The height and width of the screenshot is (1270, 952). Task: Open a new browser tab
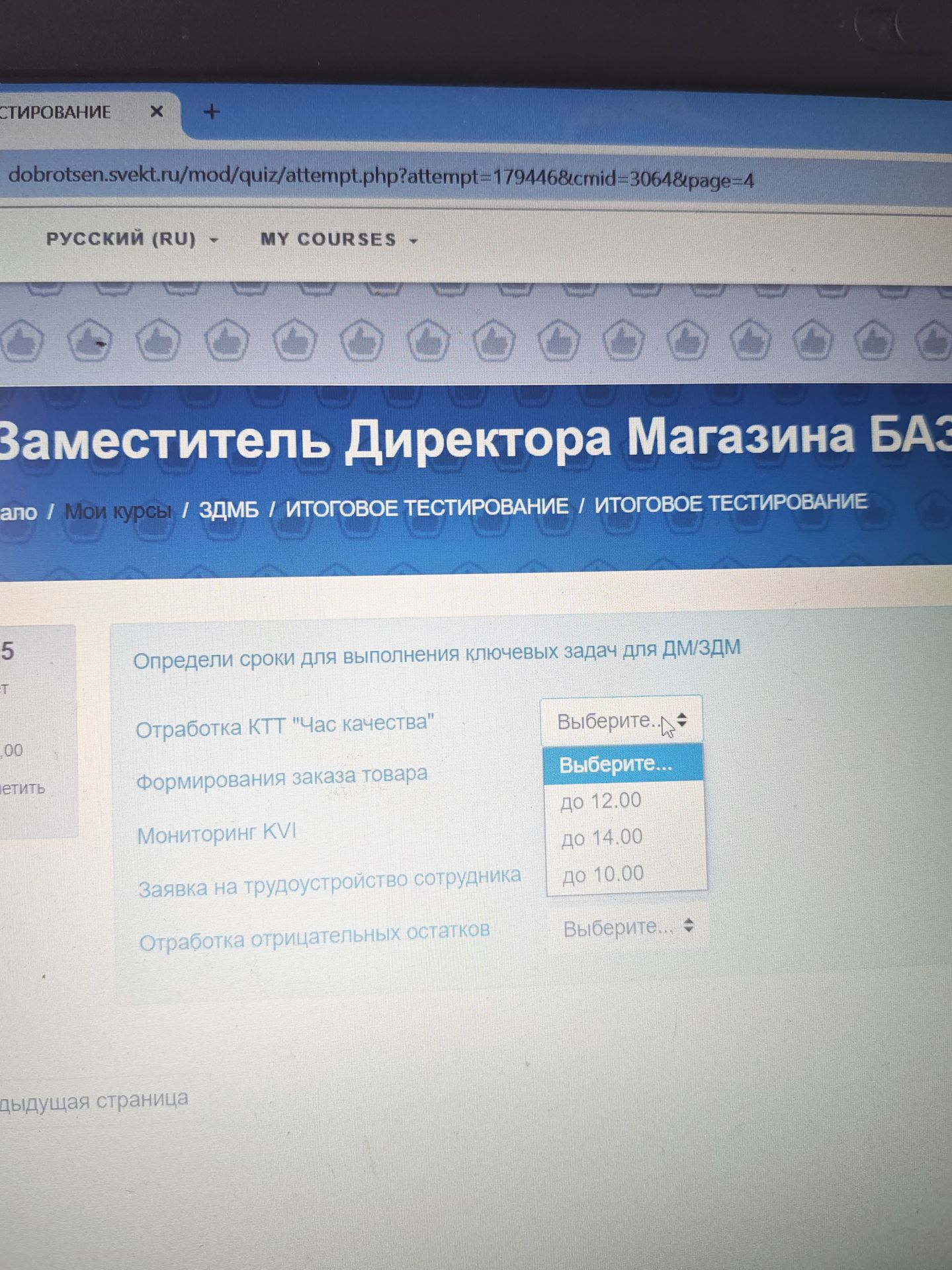(212, 112)
